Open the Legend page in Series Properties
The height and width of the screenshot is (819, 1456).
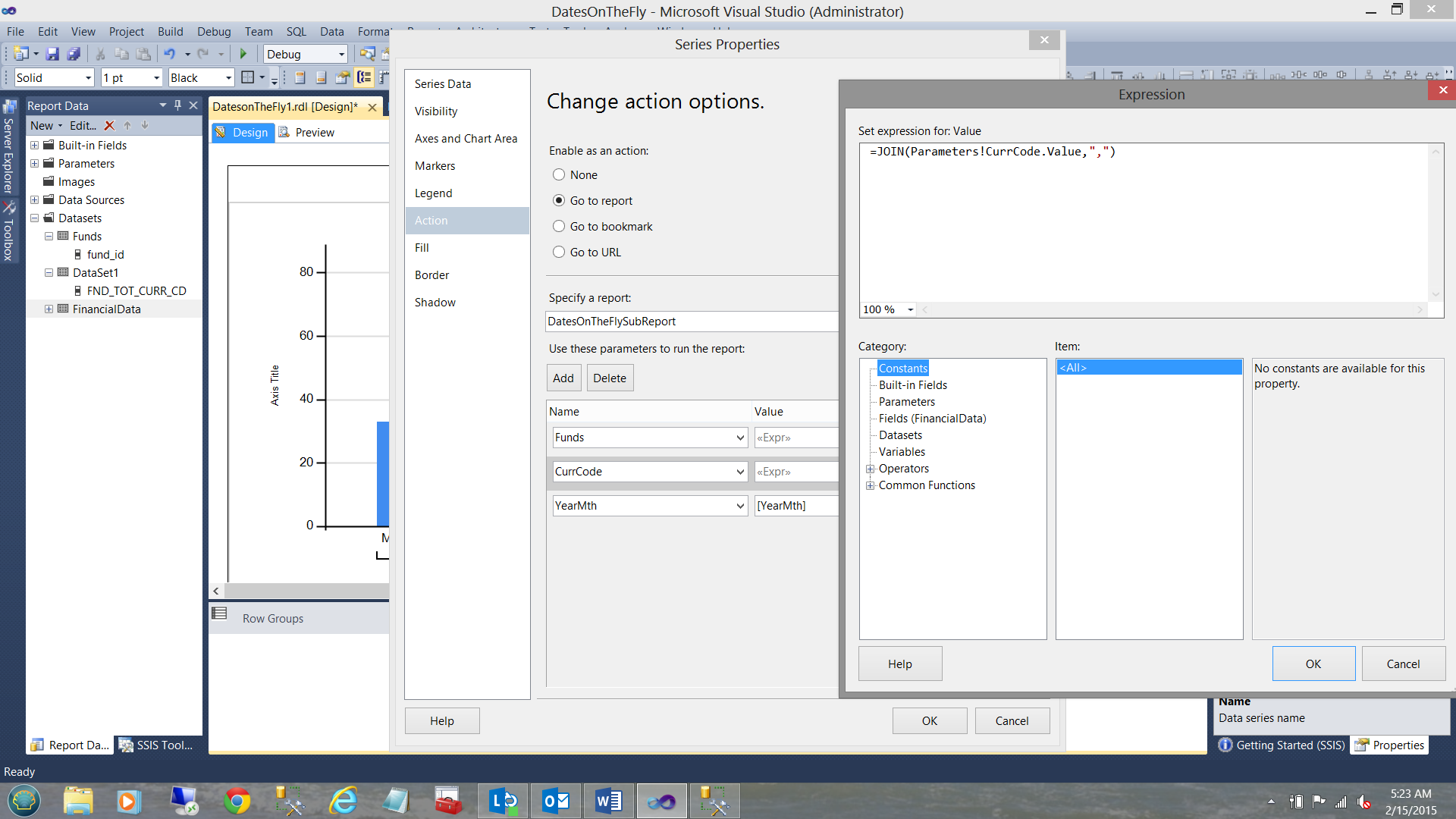coord(434,193)
